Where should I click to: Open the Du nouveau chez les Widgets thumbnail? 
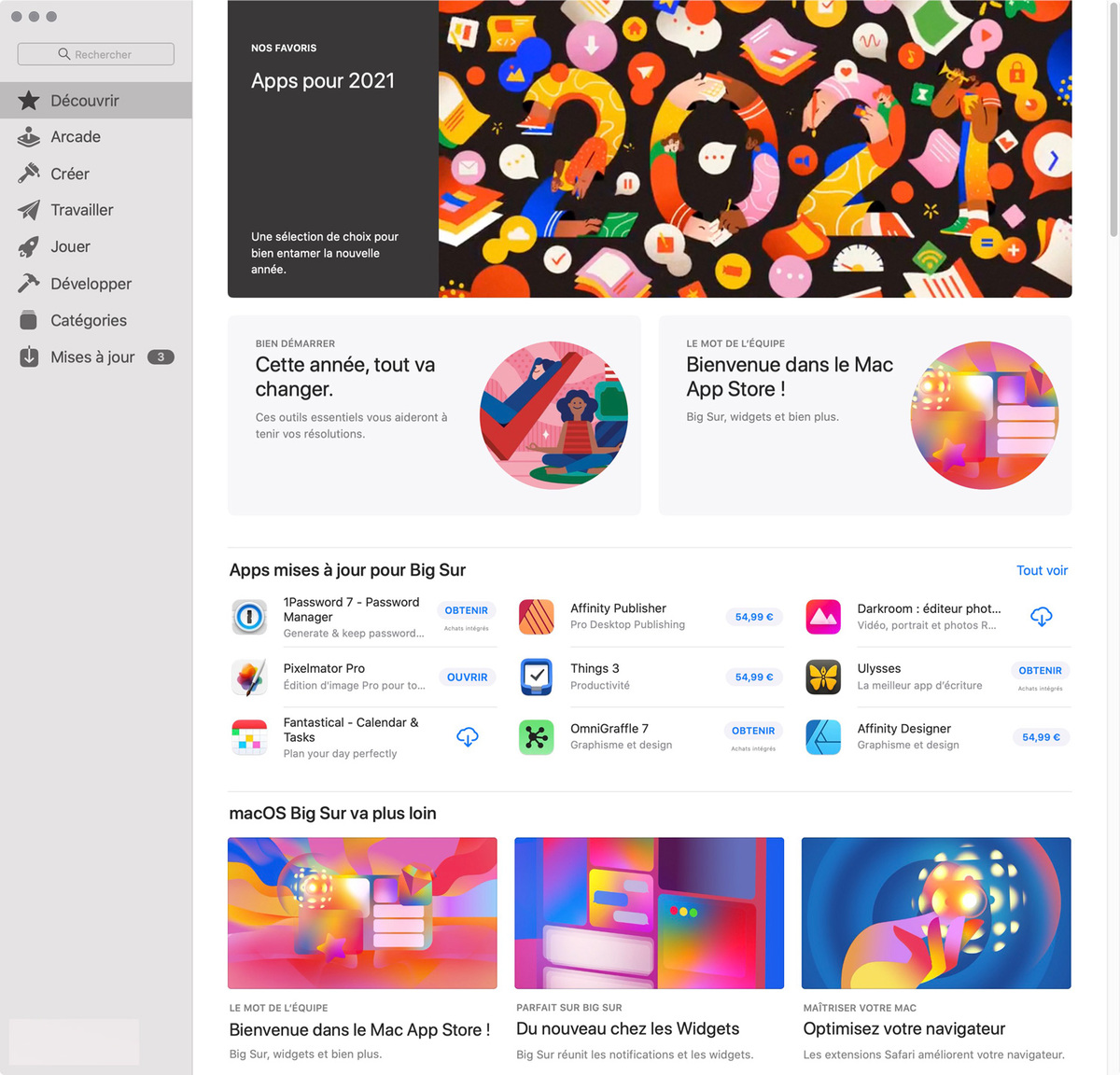pos(650,913)
